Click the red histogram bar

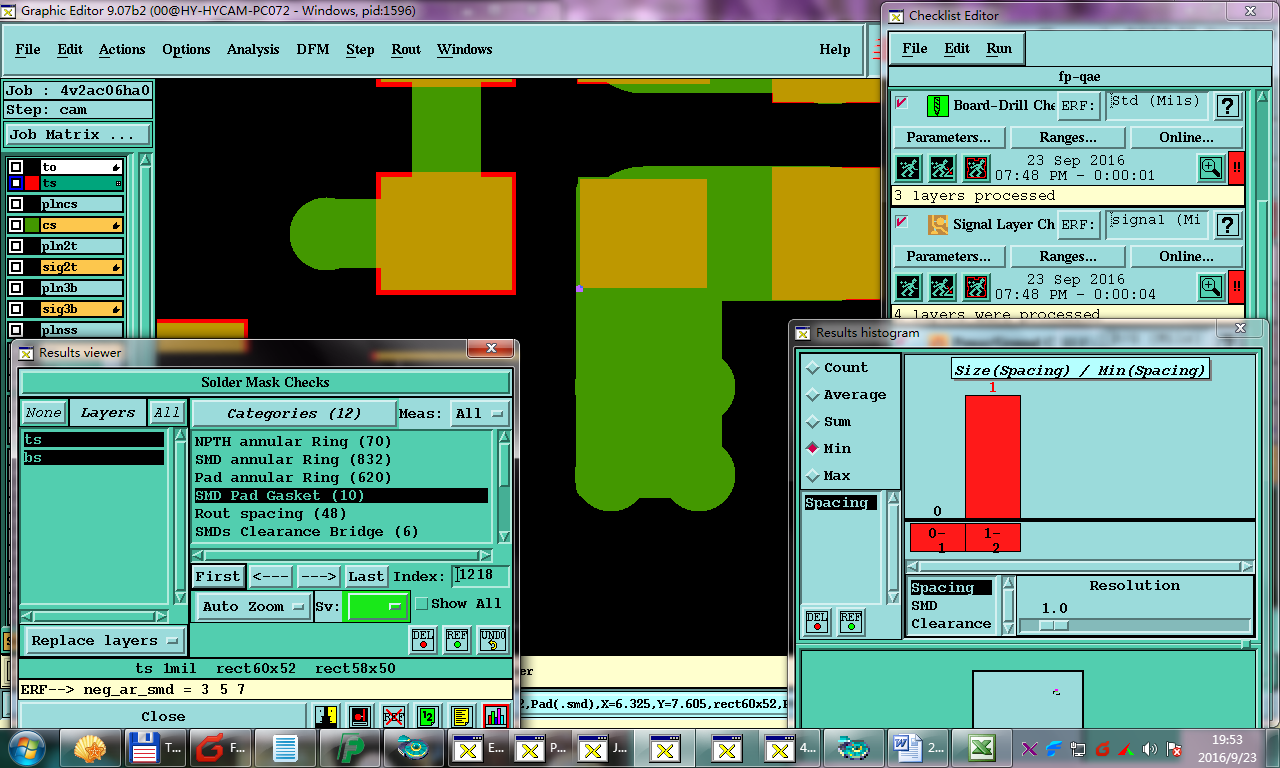tap(992, 456)
